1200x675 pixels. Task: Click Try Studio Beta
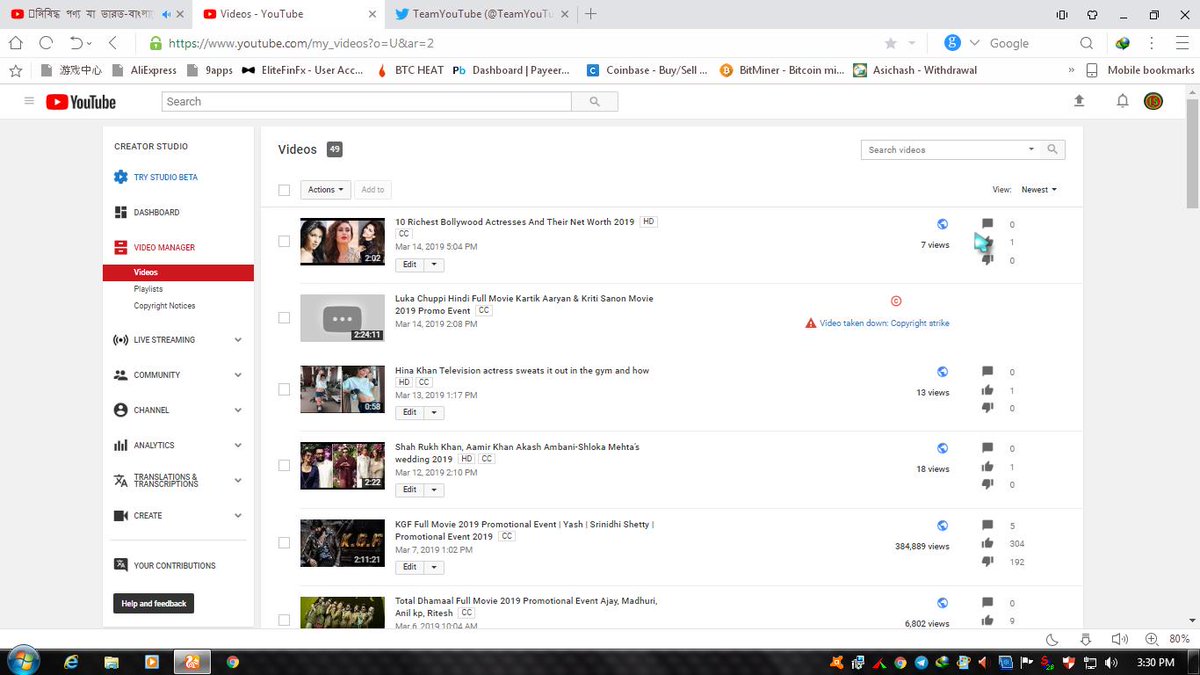click(x=165, y=177)
